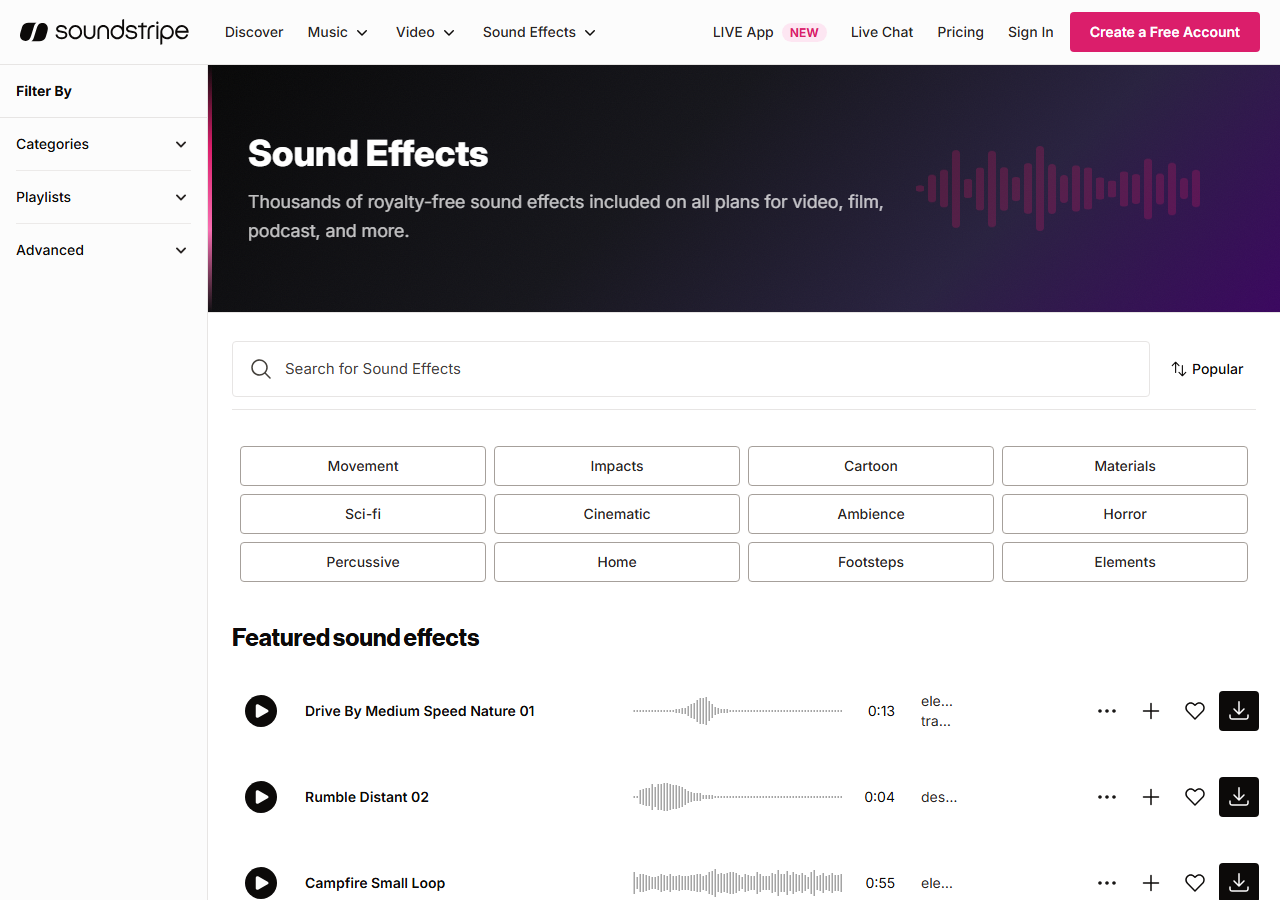Open the Video menu
Viewport: 1280px width, 900px height.
pyautogui.click(x=426, y=32)
